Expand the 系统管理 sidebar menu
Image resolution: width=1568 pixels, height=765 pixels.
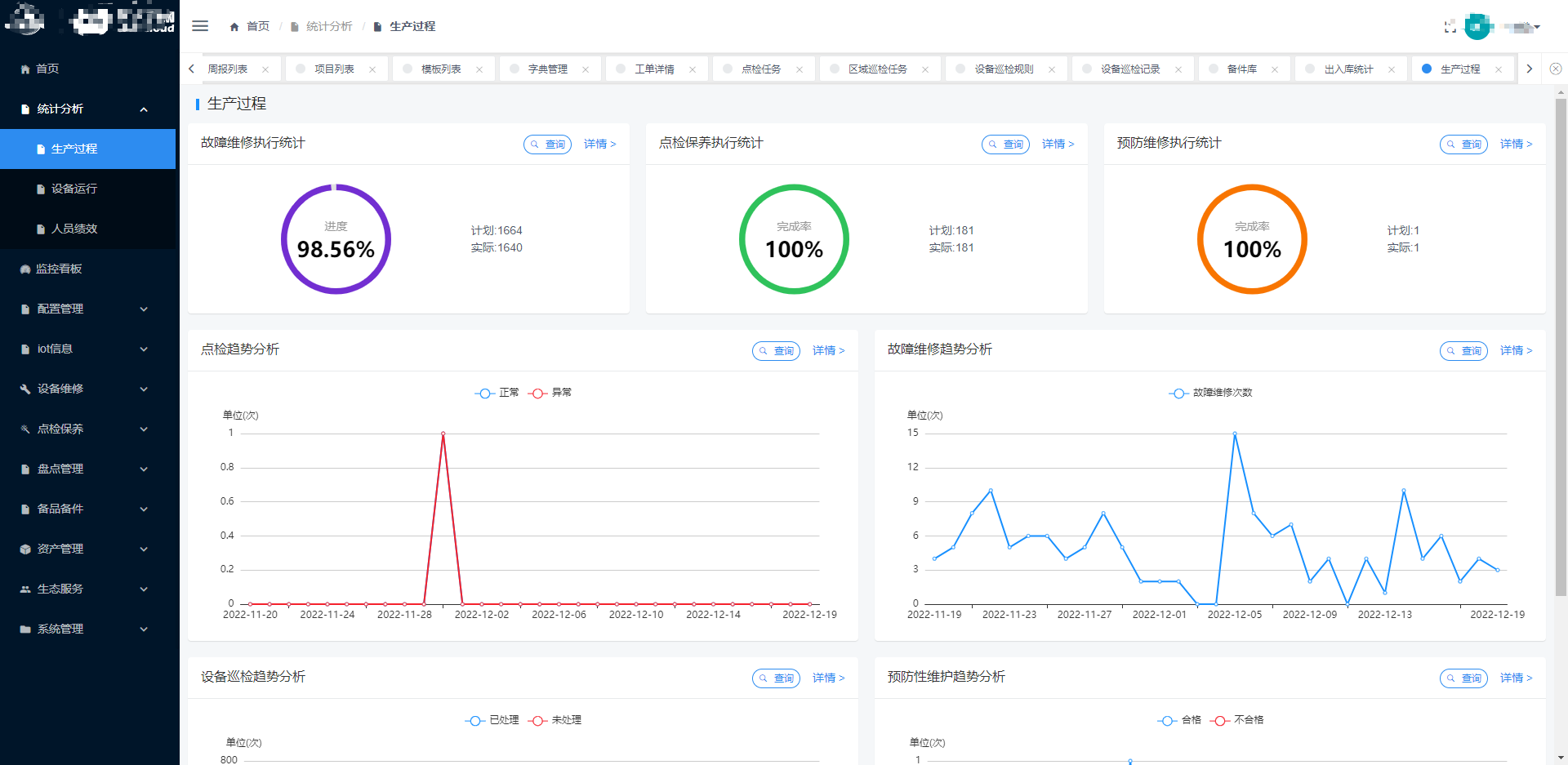coord(88,629)
